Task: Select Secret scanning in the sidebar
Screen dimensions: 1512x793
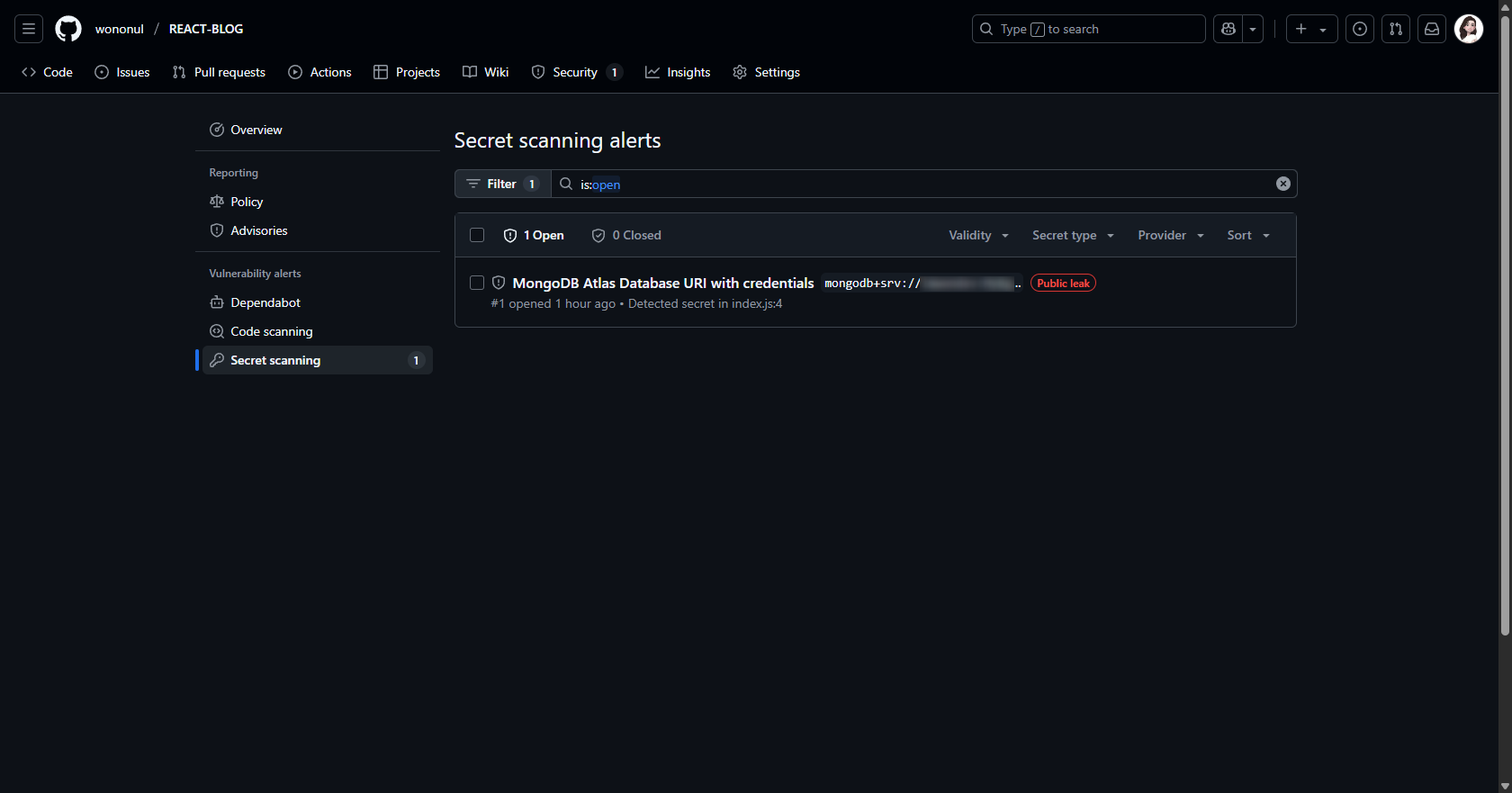Action: coord(318,360)
